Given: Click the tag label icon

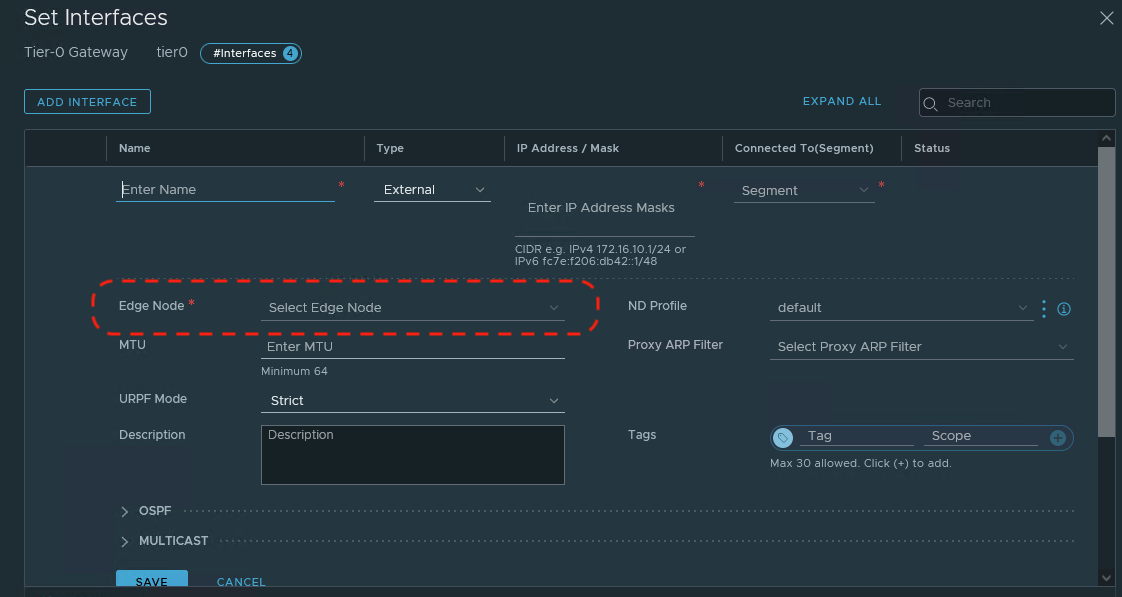Looking at the screenshot, I should (784, 438).
